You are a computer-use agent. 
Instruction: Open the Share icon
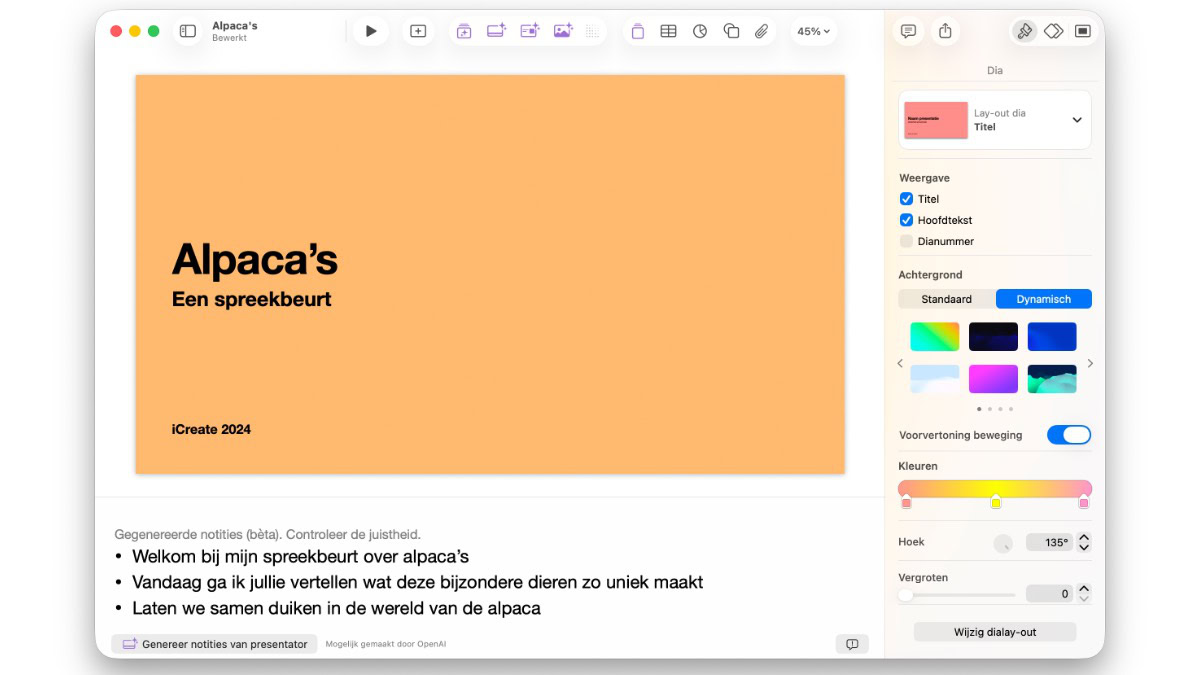click(x=945, y=31)
